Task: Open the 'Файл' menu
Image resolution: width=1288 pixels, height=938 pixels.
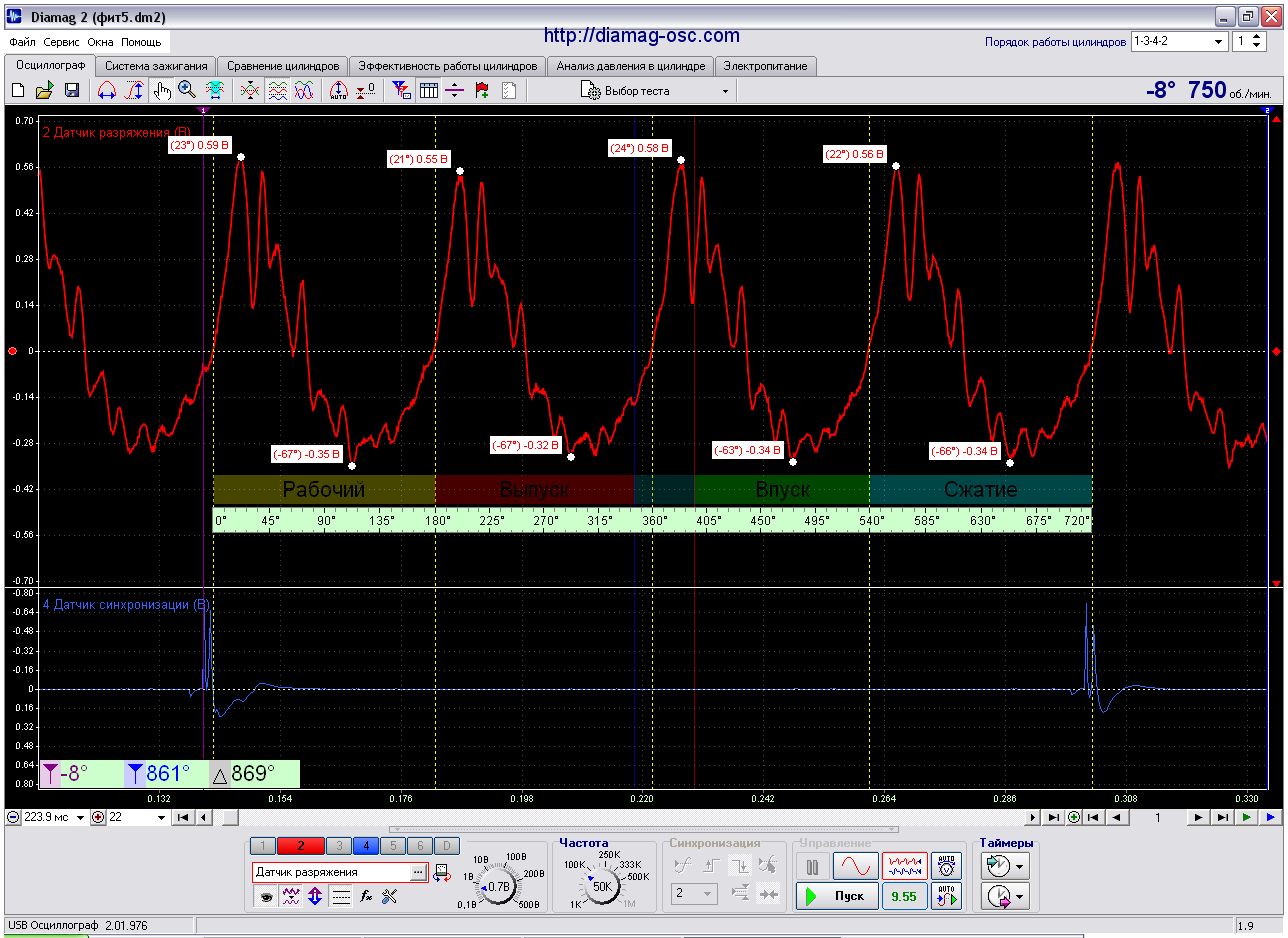Action: [x=22, y=43]
